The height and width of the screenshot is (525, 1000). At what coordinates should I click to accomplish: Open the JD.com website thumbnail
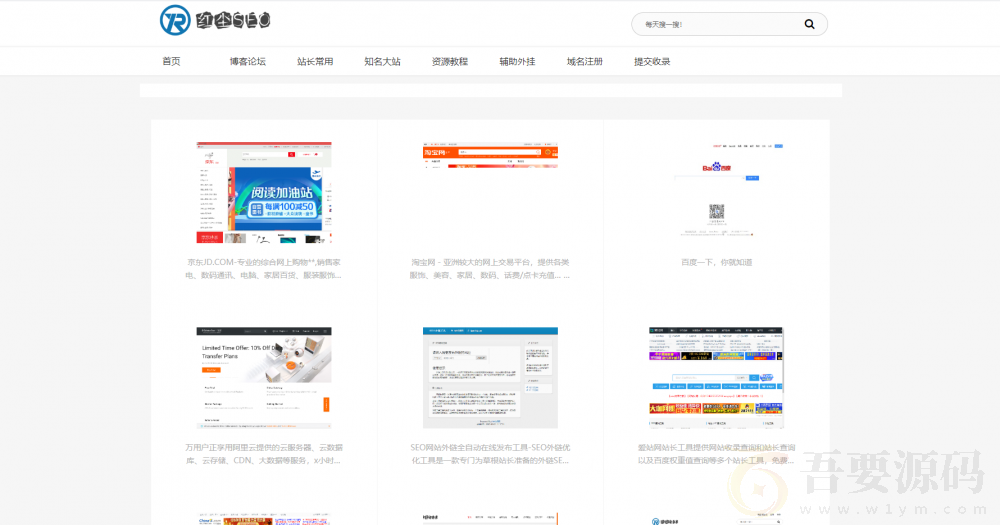pyautogui.click(x=264, y=192)
